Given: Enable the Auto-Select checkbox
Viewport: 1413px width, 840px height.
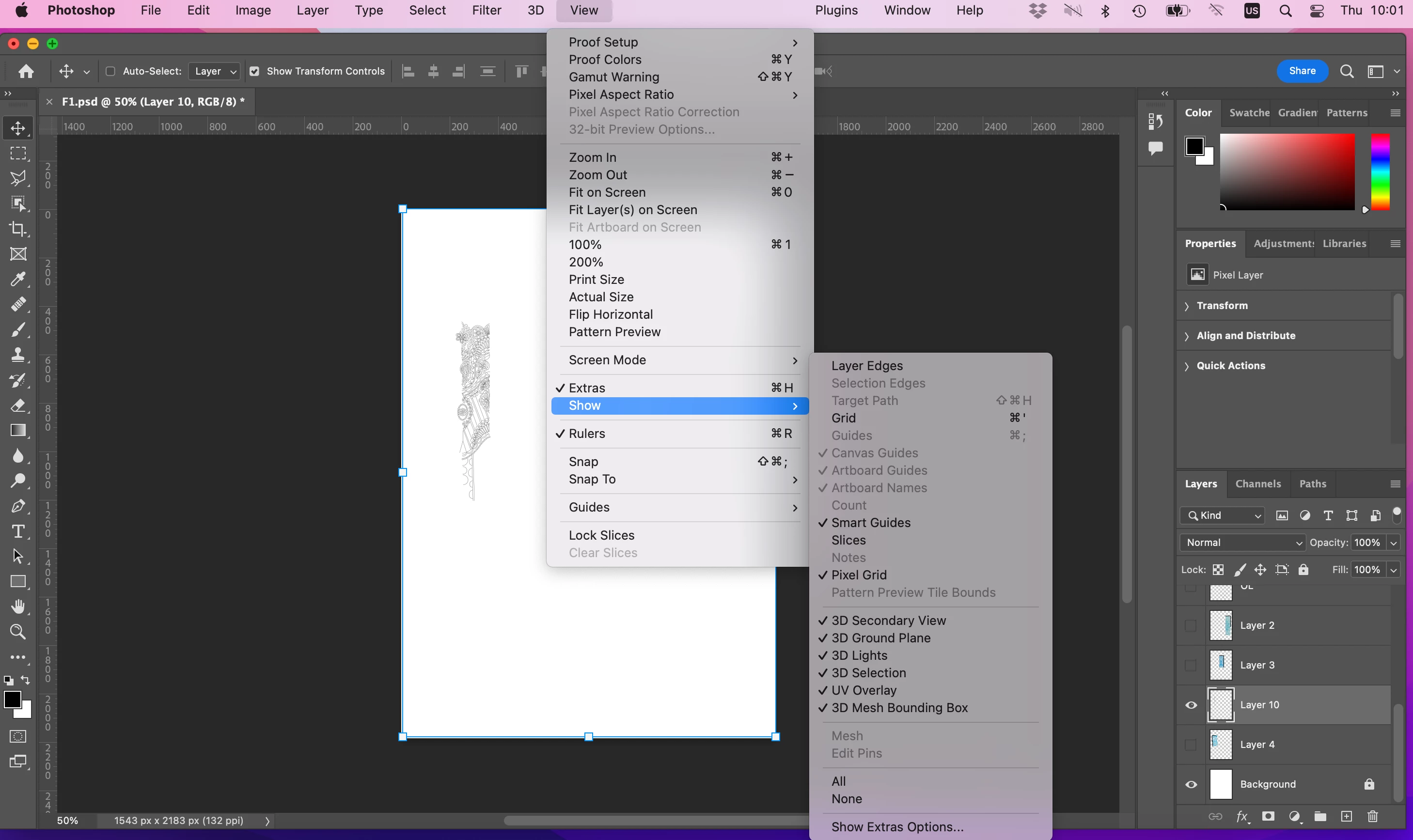Looking at the screenshot, I should pyautogui.click(x=110, y=71).
